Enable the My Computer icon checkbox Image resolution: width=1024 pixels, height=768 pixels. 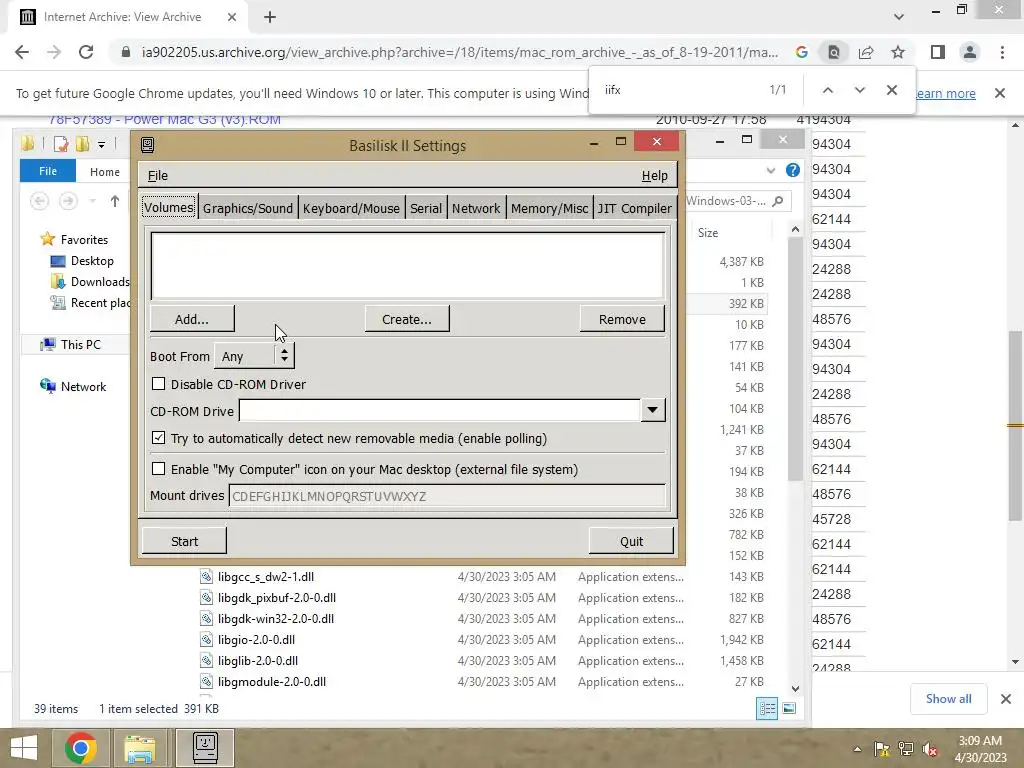[159, 468]
